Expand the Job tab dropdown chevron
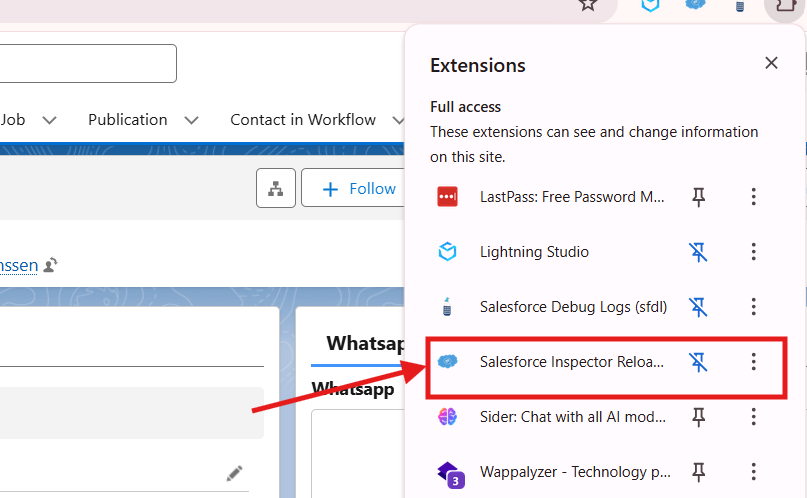Screen dimensions: 807x498 pyautogui.click(x=49, y=120)
